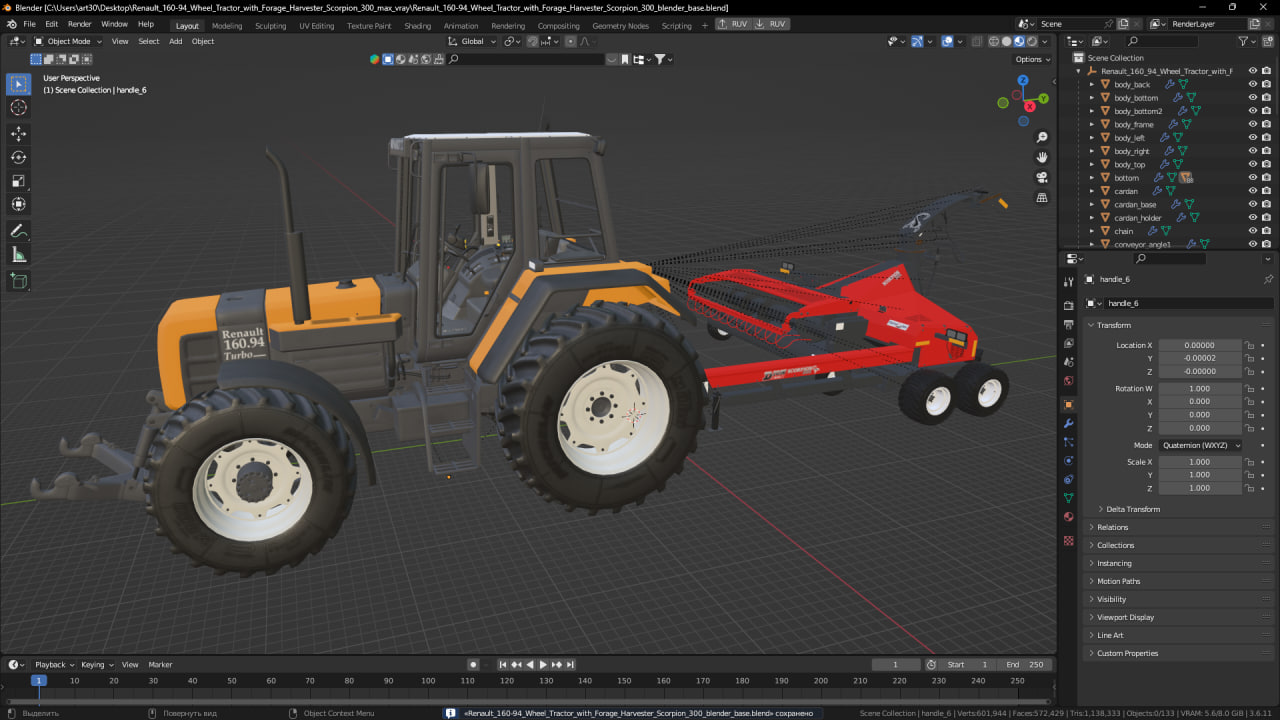Open the rotation Mode Quaternion dropdown
This screenshot has height=720, width=1280.
pyautogui.click(x=1200, y=445)
